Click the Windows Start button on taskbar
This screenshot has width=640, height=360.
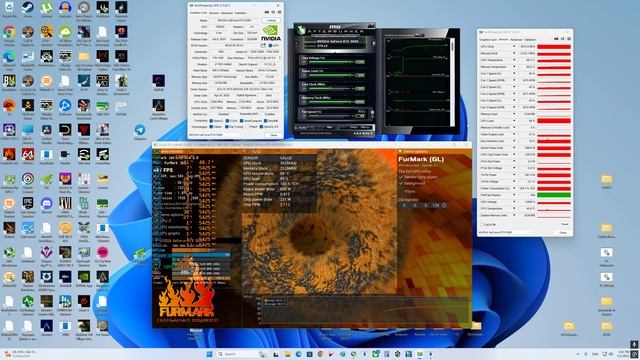209,354
